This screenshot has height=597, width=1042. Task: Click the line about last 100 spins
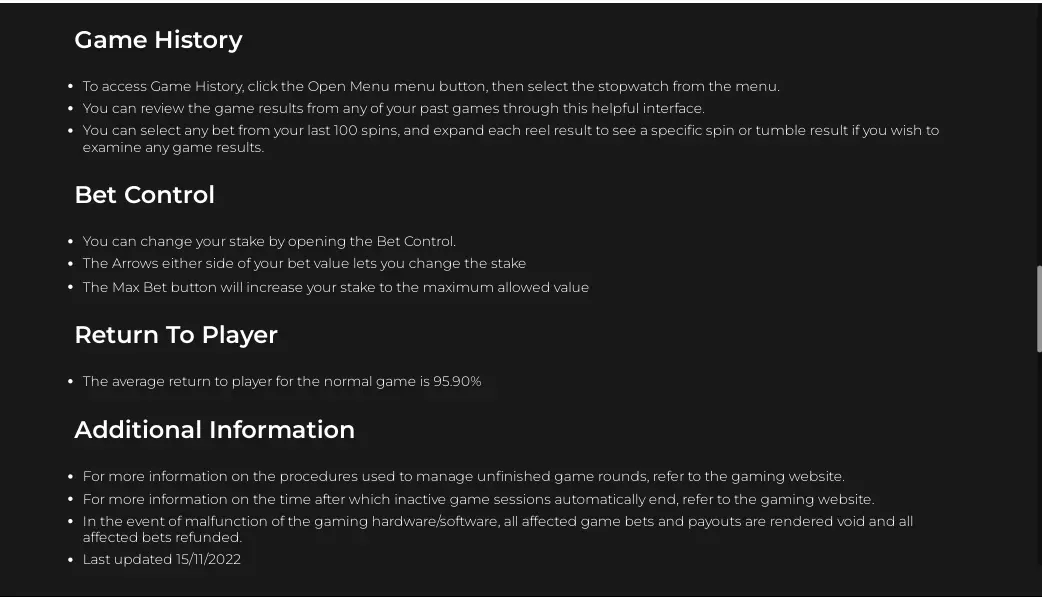coord(510,139)
